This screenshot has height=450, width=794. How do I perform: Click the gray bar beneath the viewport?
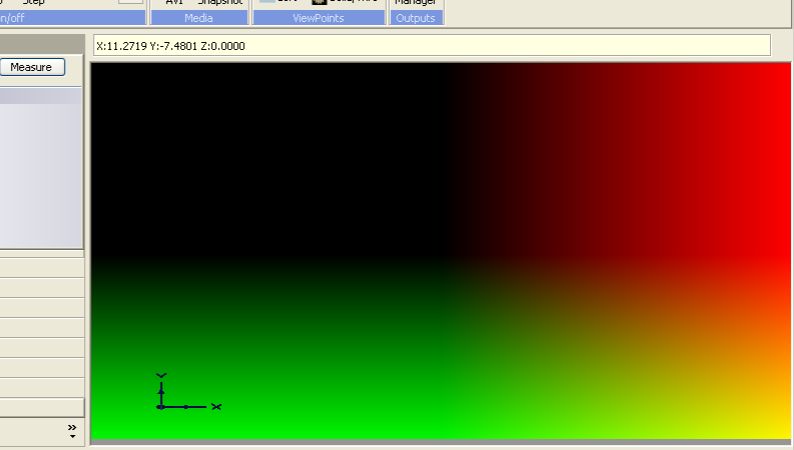click(x=440, y=442)
